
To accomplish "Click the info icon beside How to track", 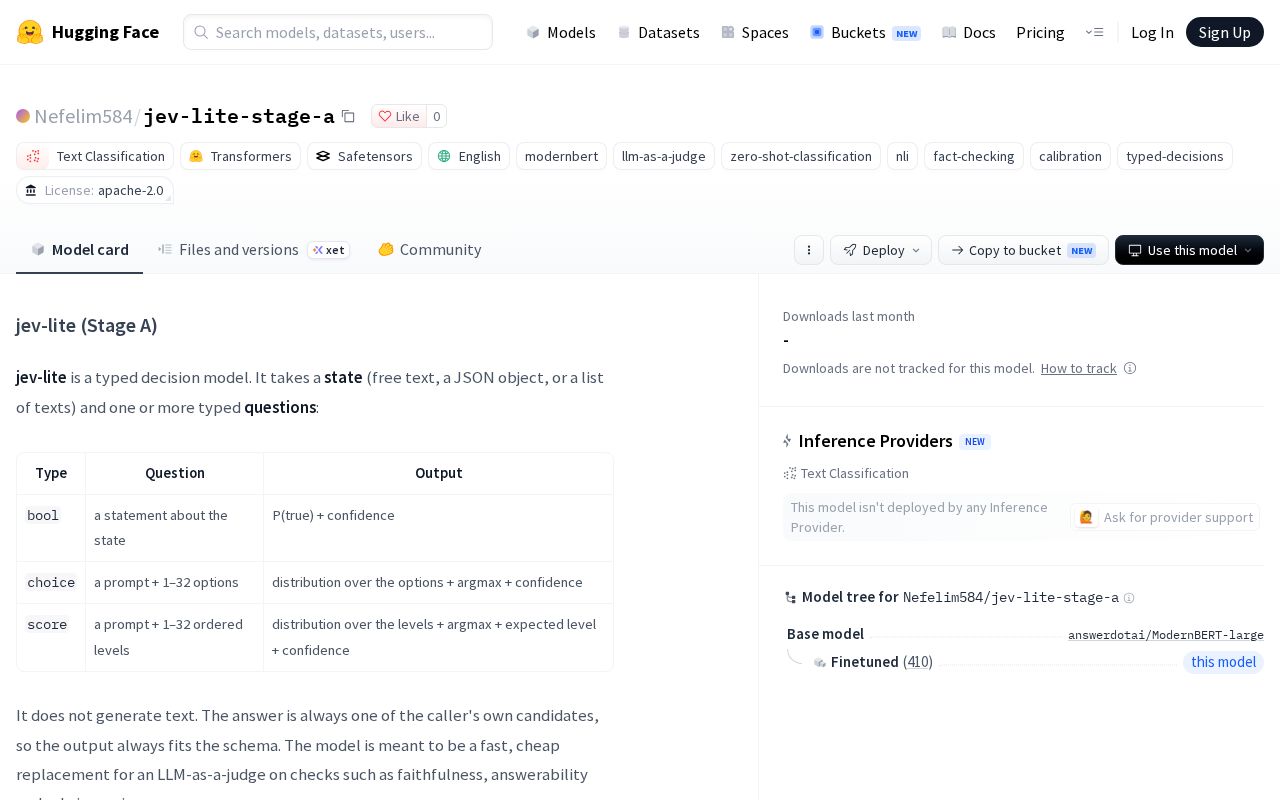I will 1130,368.
